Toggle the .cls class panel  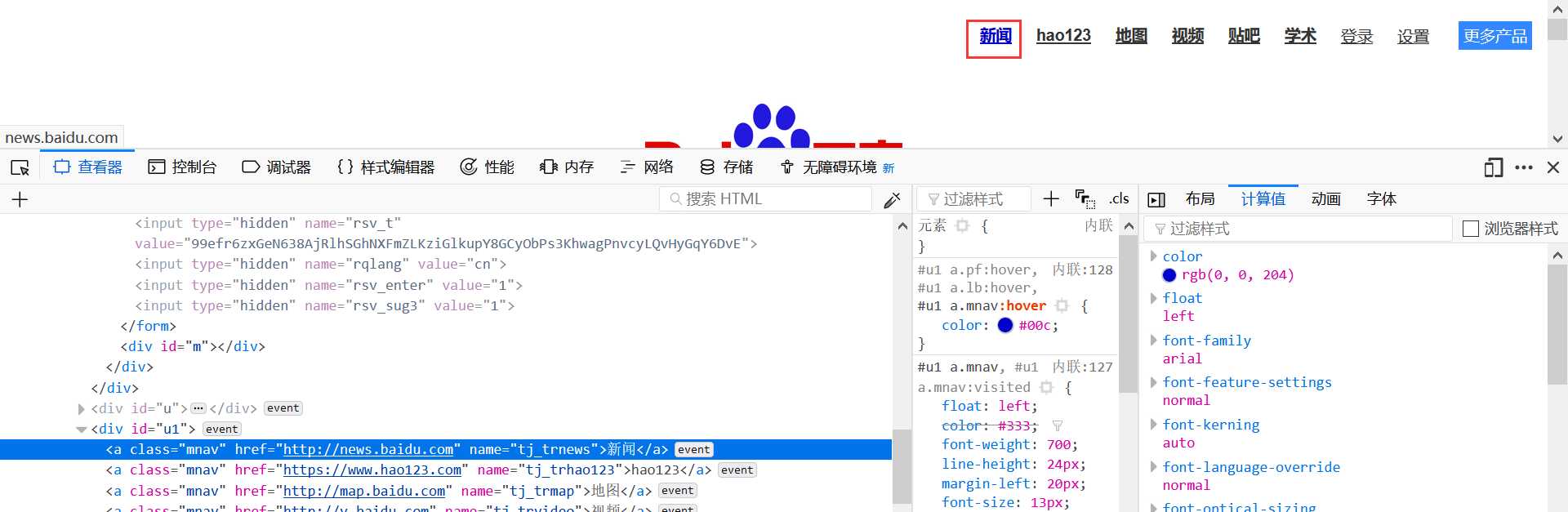[1119, 198]
